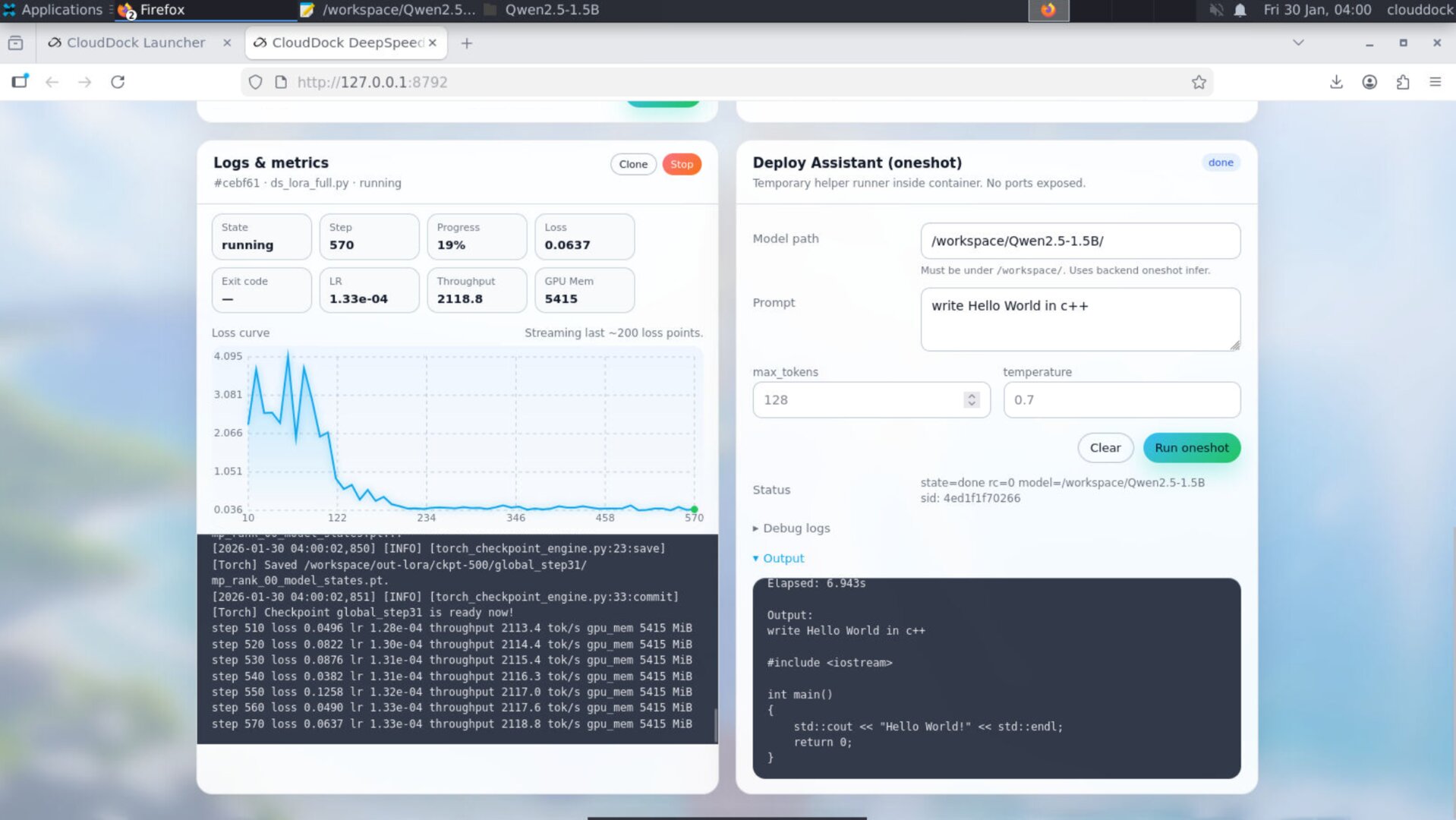Reload the page with the refresh icon
The height and width of the screenshot is (820, 1456).
[118, 81]
